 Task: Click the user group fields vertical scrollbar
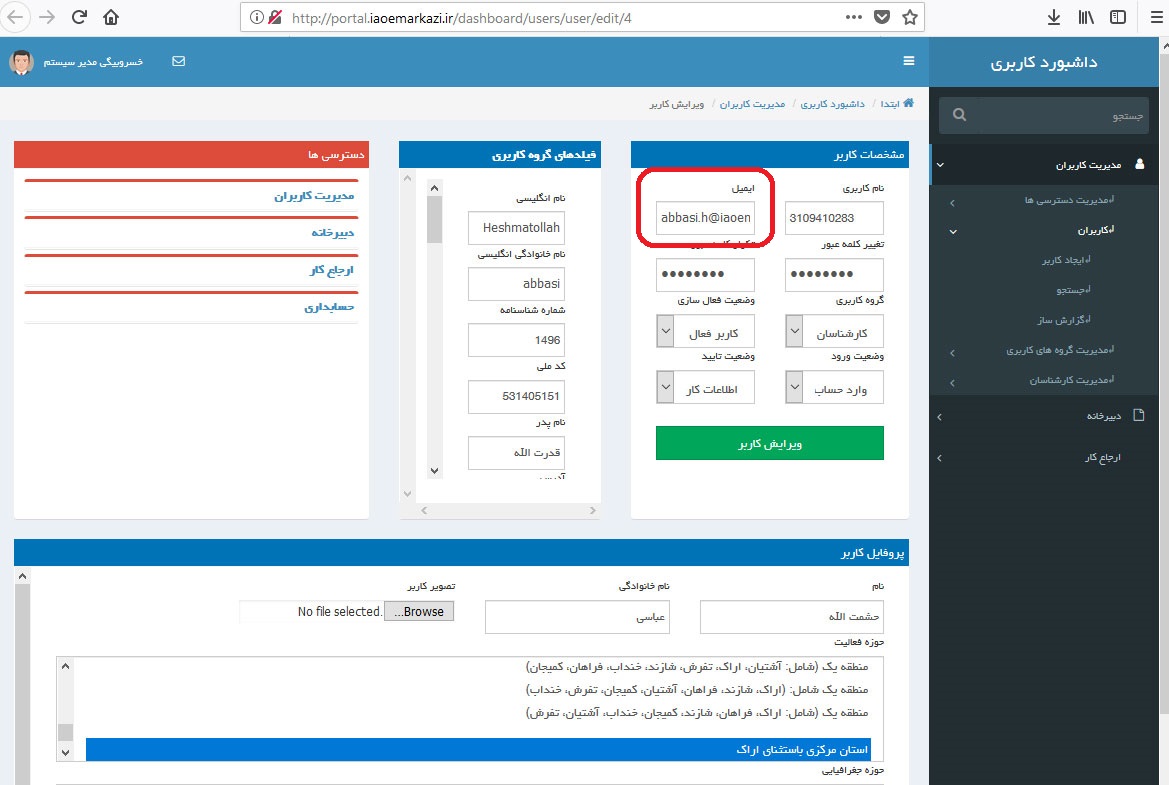(434, 330)
